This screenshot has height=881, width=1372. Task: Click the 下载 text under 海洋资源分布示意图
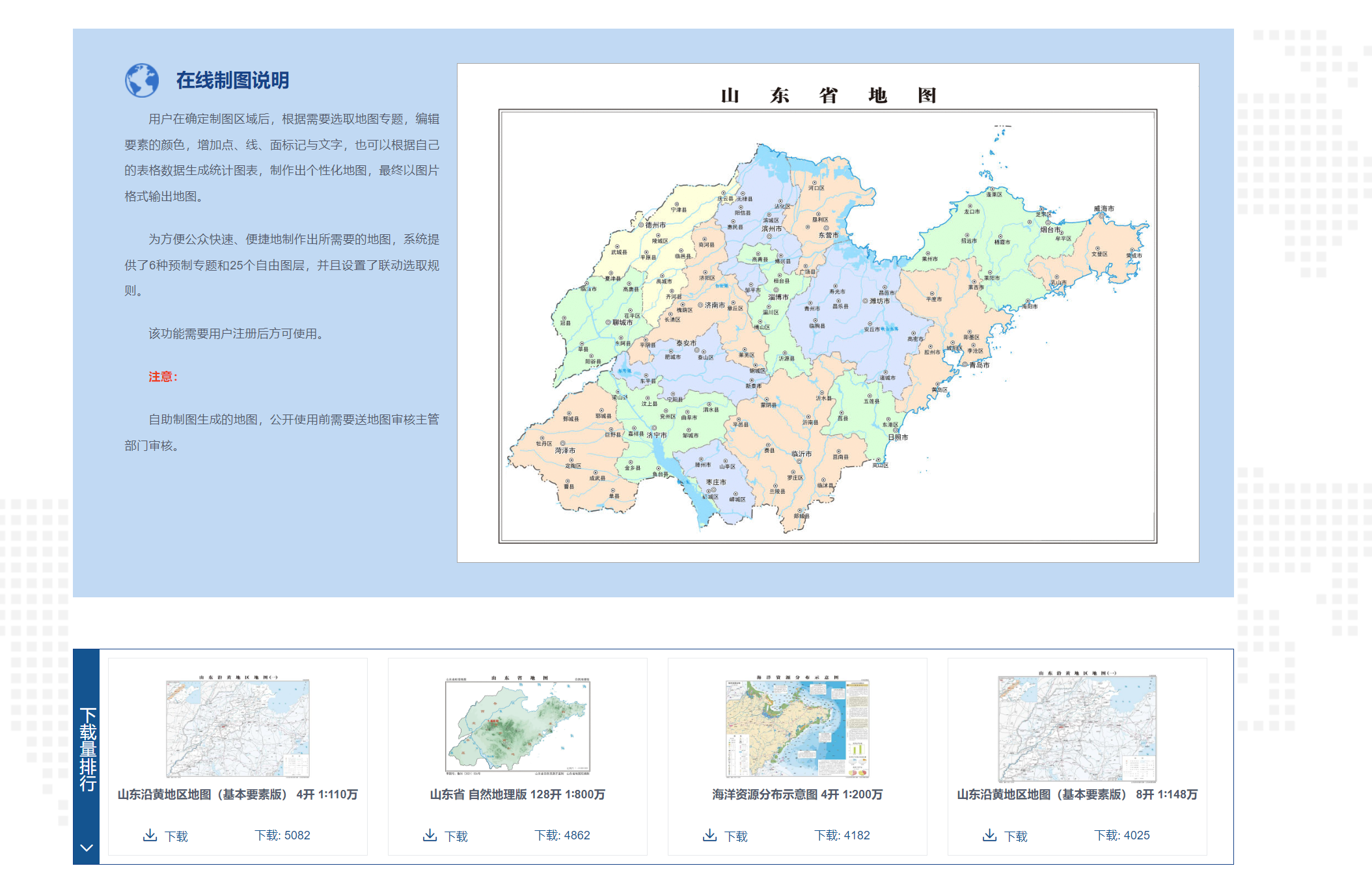(x=736, y=836)
